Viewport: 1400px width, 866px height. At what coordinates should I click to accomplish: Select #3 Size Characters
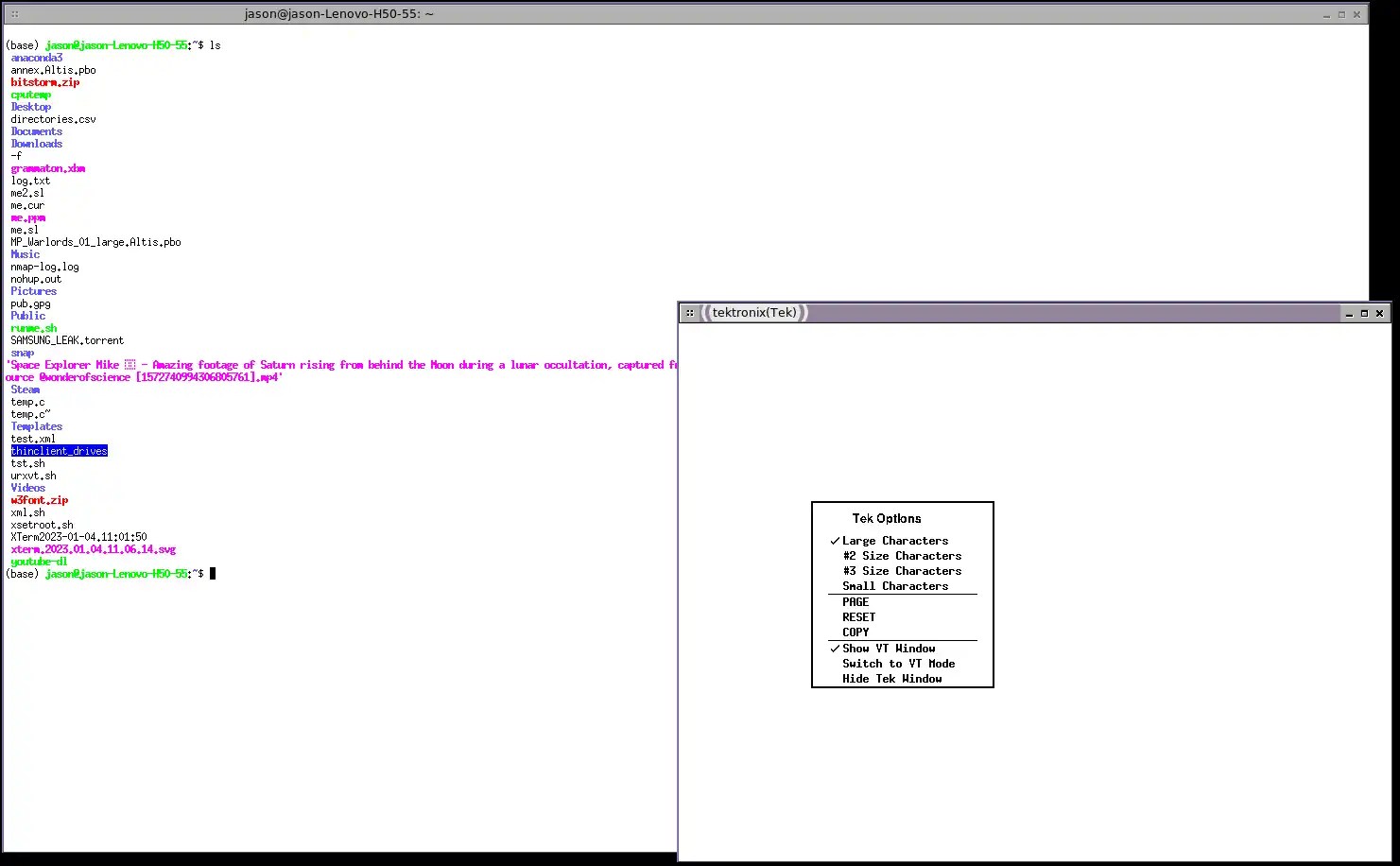(x=901, y=570)
